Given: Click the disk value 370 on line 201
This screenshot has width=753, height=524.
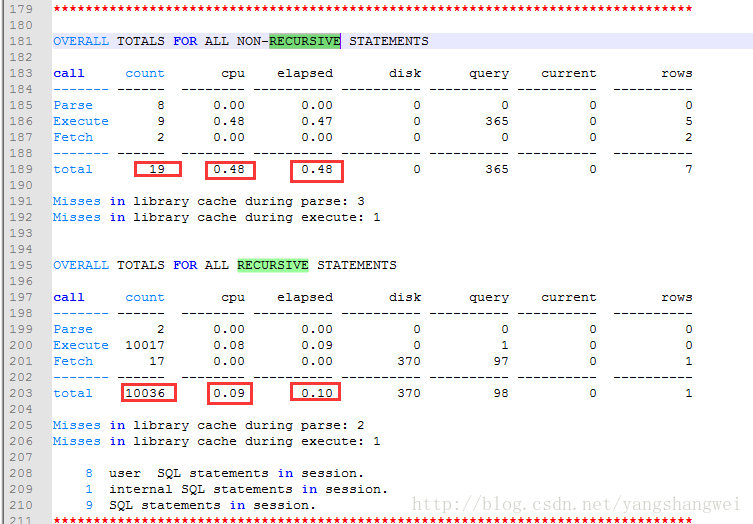Looking at the screenshot, I should coord(408,361).
